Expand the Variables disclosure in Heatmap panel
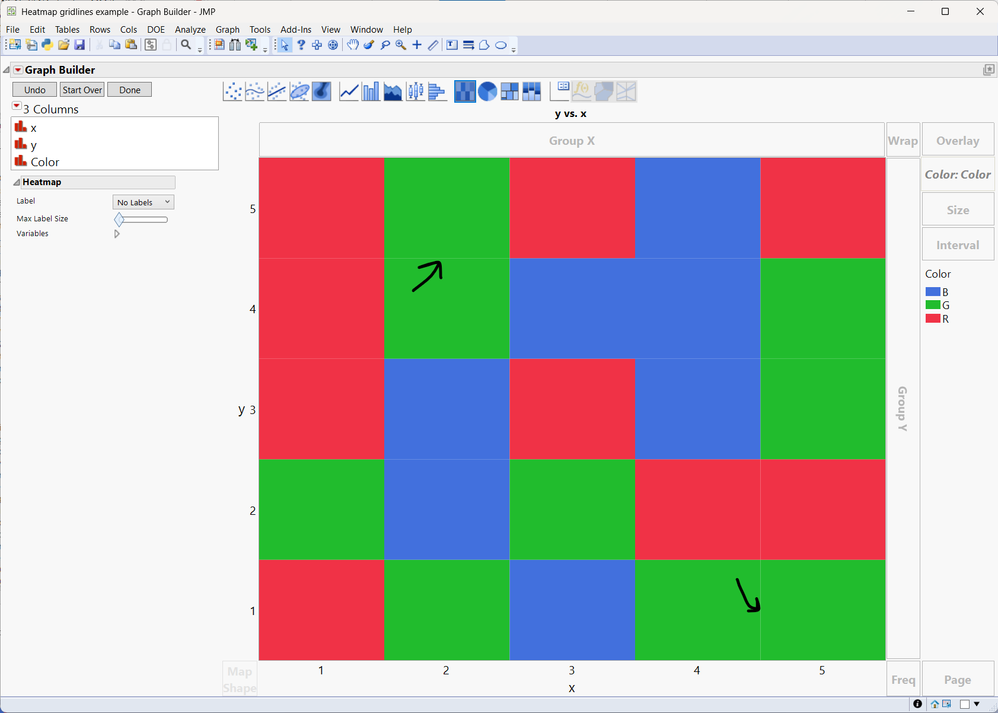This screenshot has width=998, height=713. (x=116, y=233)
